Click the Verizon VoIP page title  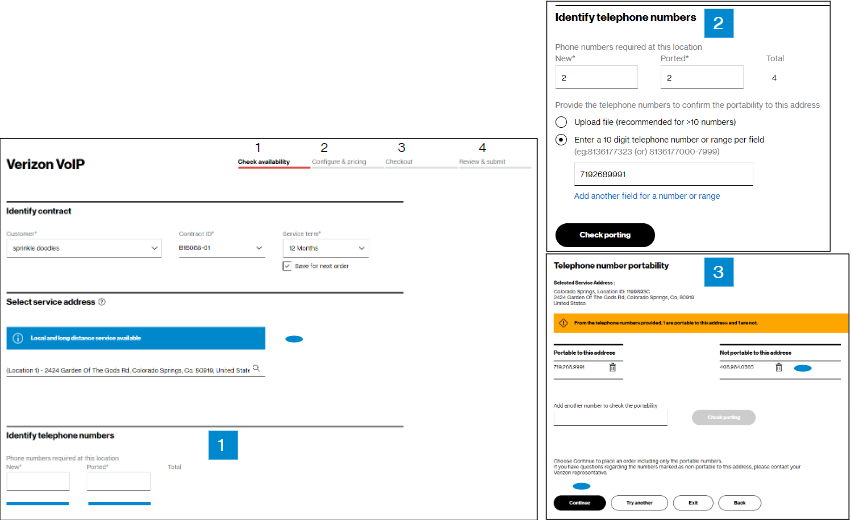[46, 164]
